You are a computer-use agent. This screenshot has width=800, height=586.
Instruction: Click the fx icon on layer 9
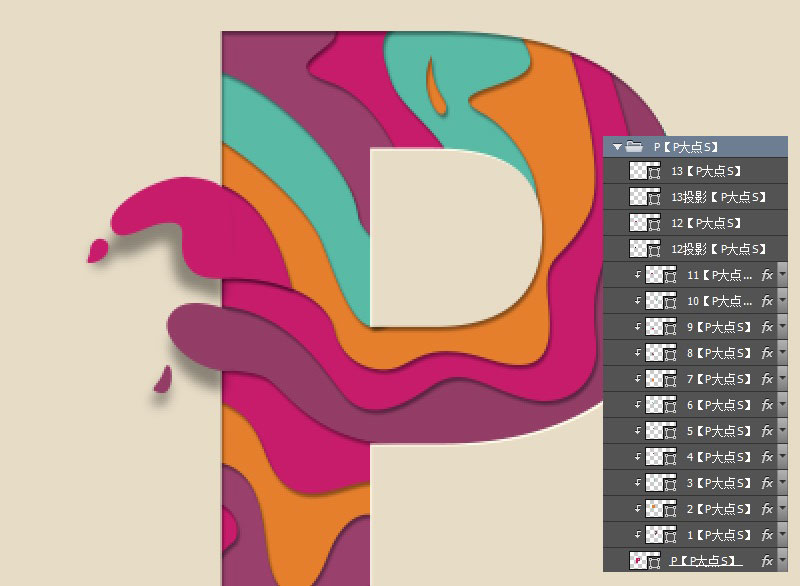(x=768, y=327)
